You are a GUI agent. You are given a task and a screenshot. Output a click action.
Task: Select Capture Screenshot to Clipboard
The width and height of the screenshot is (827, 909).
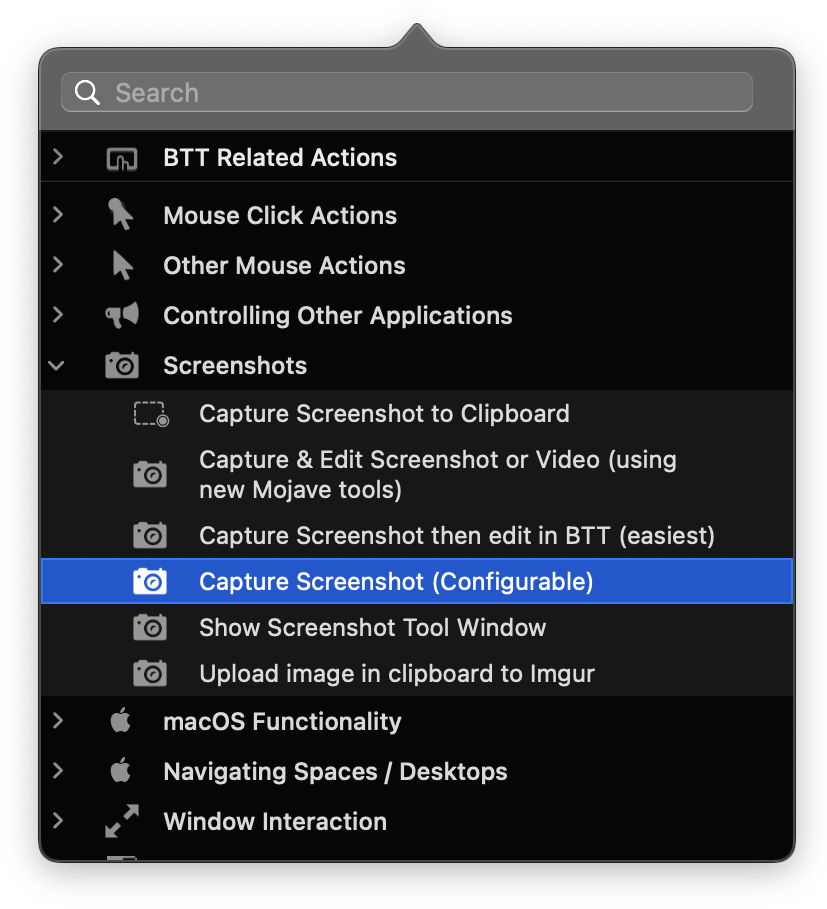(384, 414)
